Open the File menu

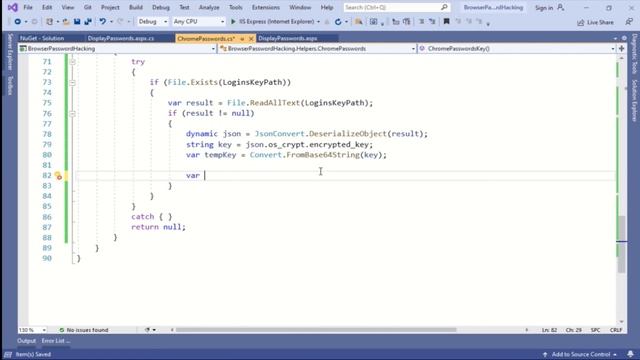(x=28, y=7)
